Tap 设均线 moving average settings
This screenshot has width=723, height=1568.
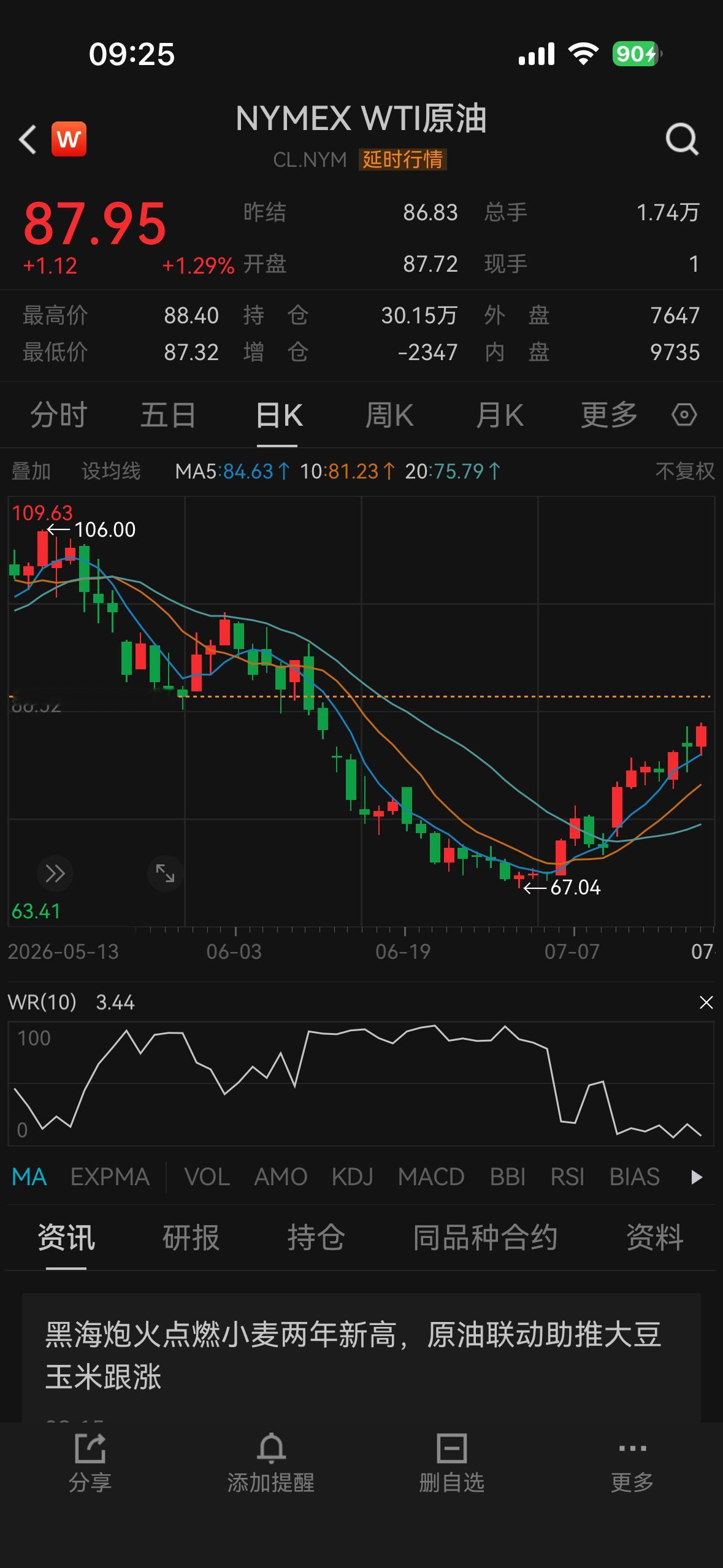111,471
